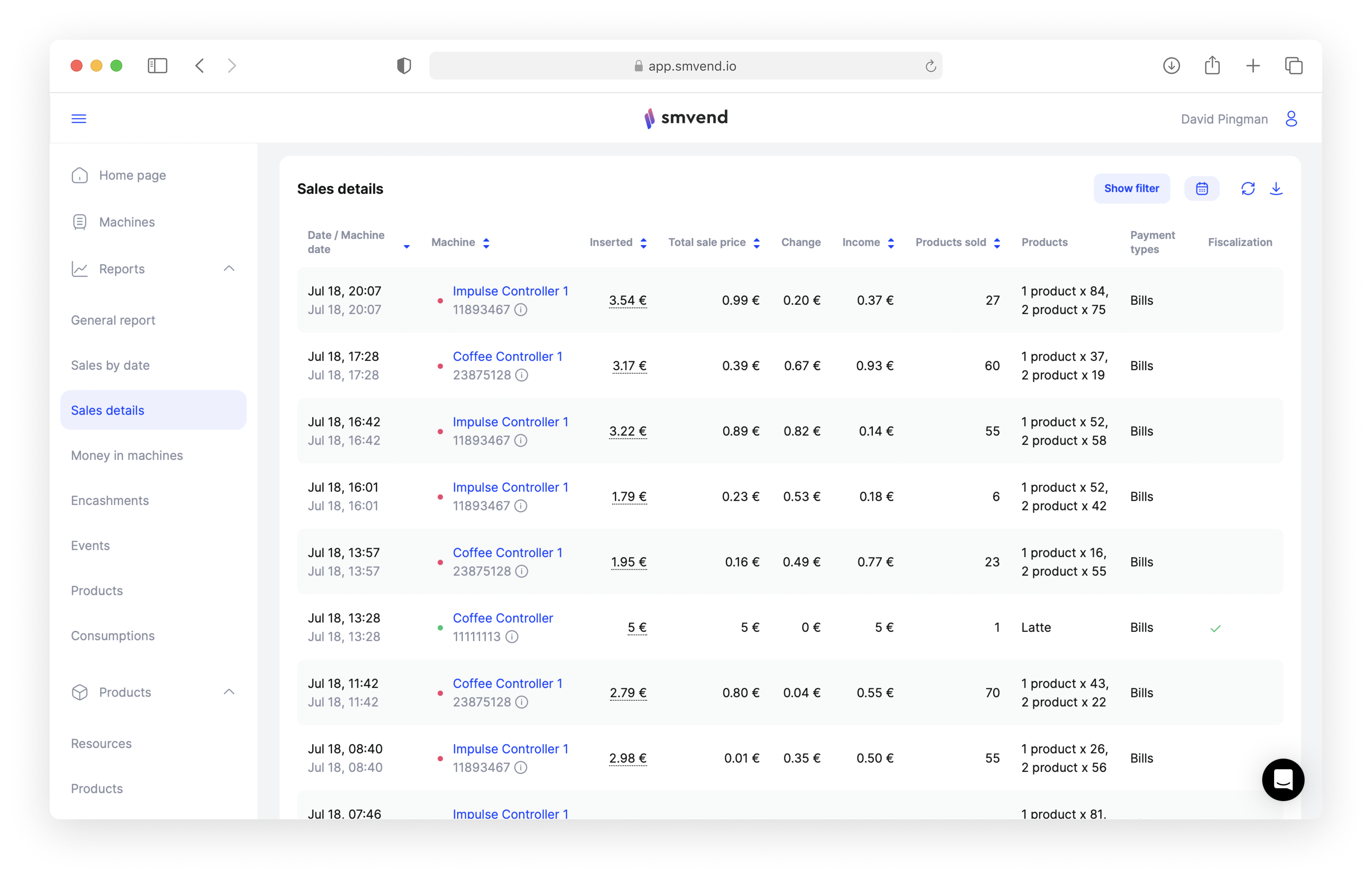
Task: Open Money in machines report
Action: 127,455
